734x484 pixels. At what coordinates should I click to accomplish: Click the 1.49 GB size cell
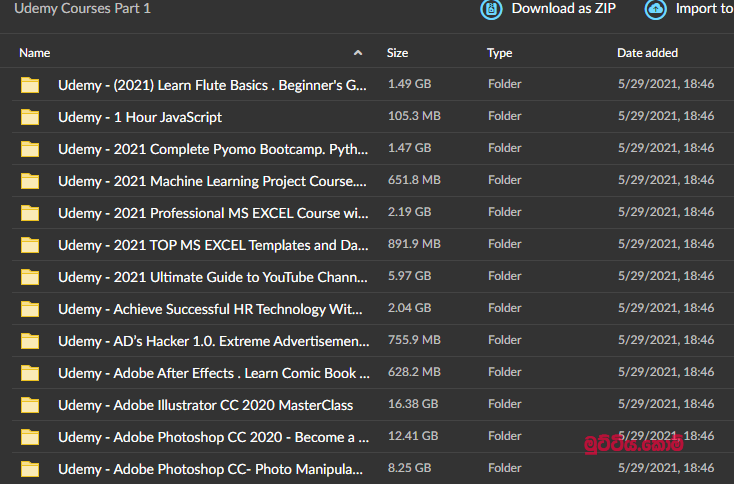tap(410, 84)
